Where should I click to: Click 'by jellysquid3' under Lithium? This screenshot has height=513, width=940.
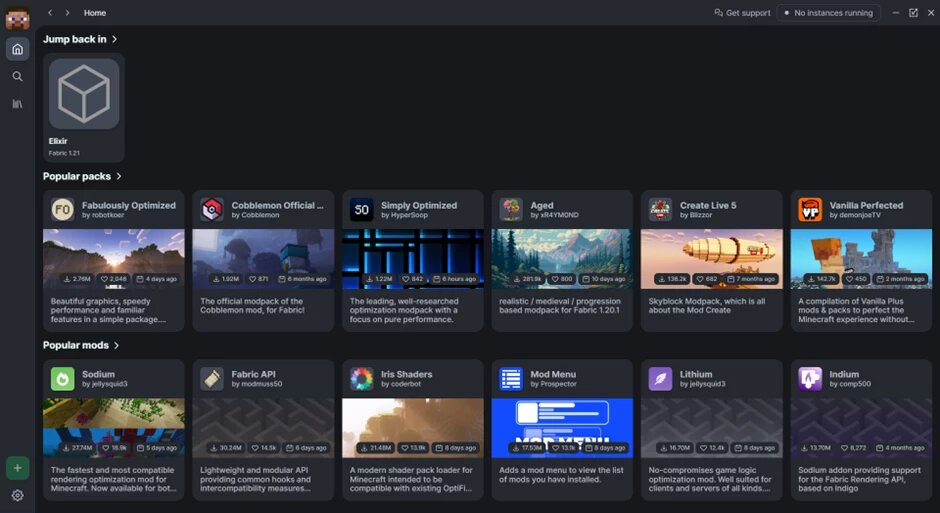702,384
